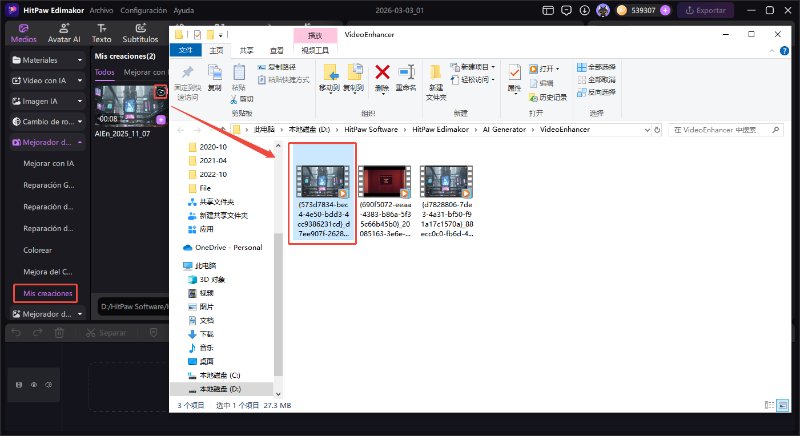Click HitPaw Edimakor in address breadcrumb
800x436 pixels.
(440, 130)
